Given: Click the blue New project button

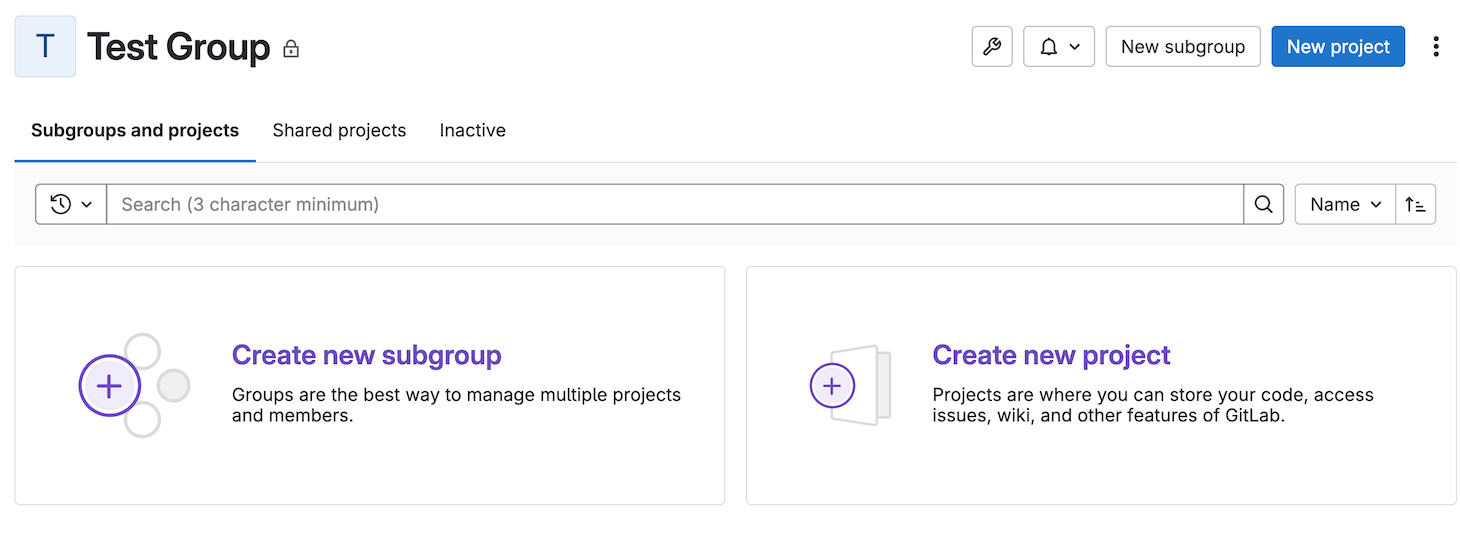Looking at the screenshot, I should (x=1337, y=47).
